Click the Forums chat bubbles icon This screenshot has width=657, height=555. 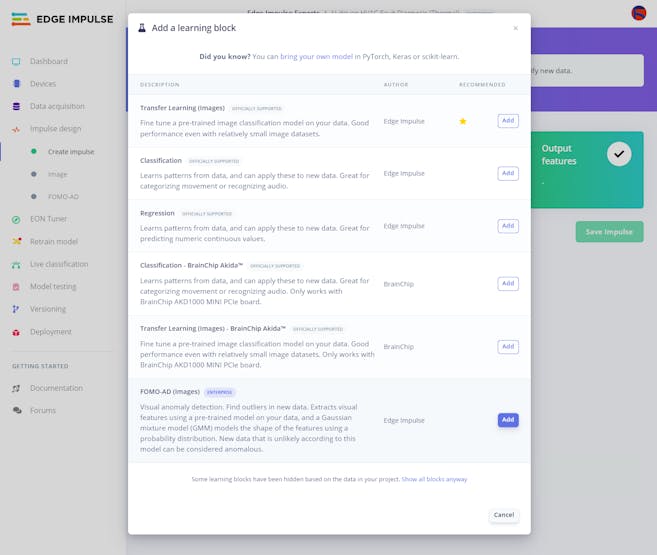17,410
